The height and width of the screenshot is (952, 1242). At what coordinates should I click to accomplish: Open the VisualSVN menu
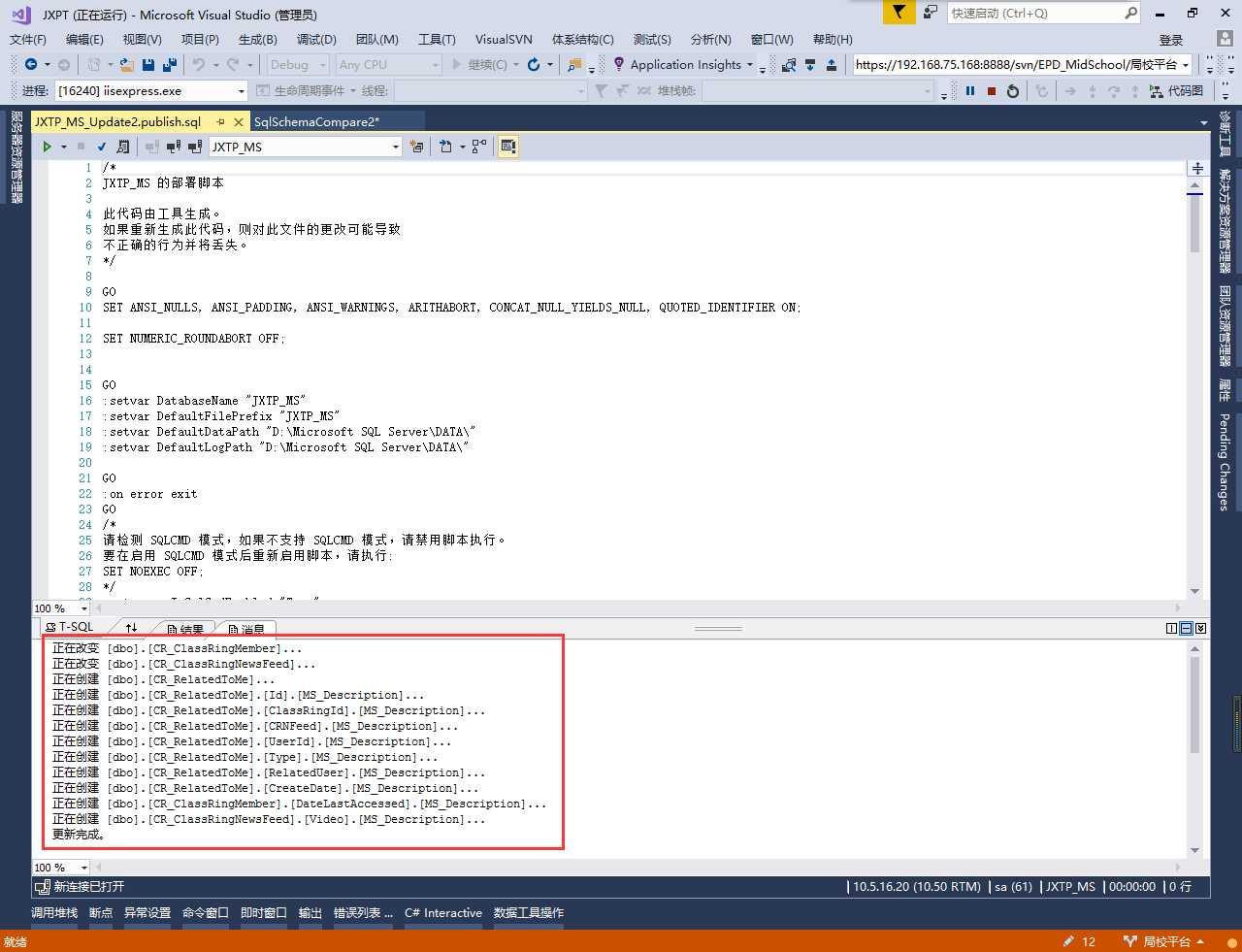(x=504, y=40)
